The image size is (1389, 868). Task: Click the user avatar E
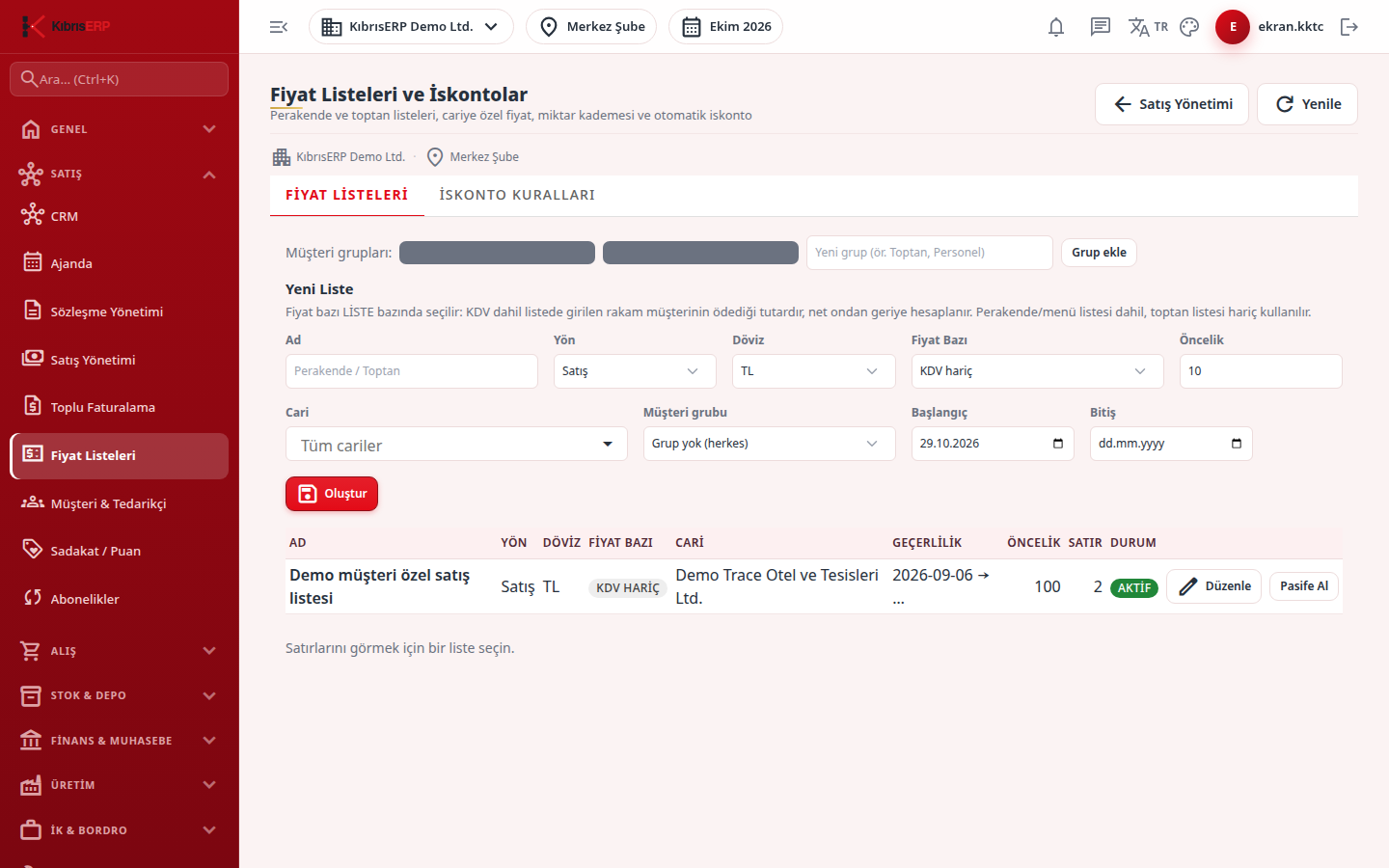pyautogui.click(x=1233, y=27)
